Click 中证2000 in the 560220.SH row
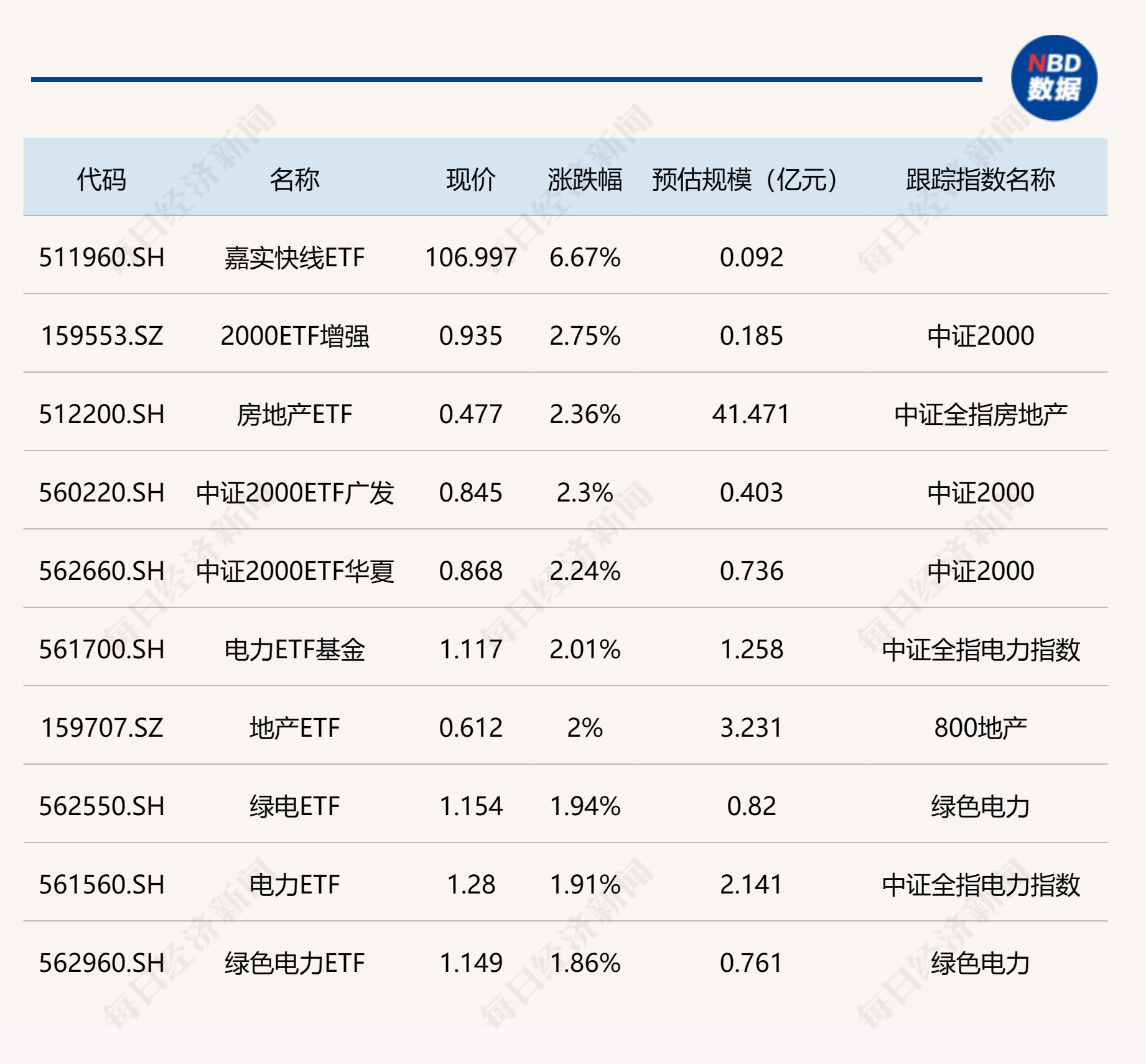1146x1064 pixels. point(981,493)
